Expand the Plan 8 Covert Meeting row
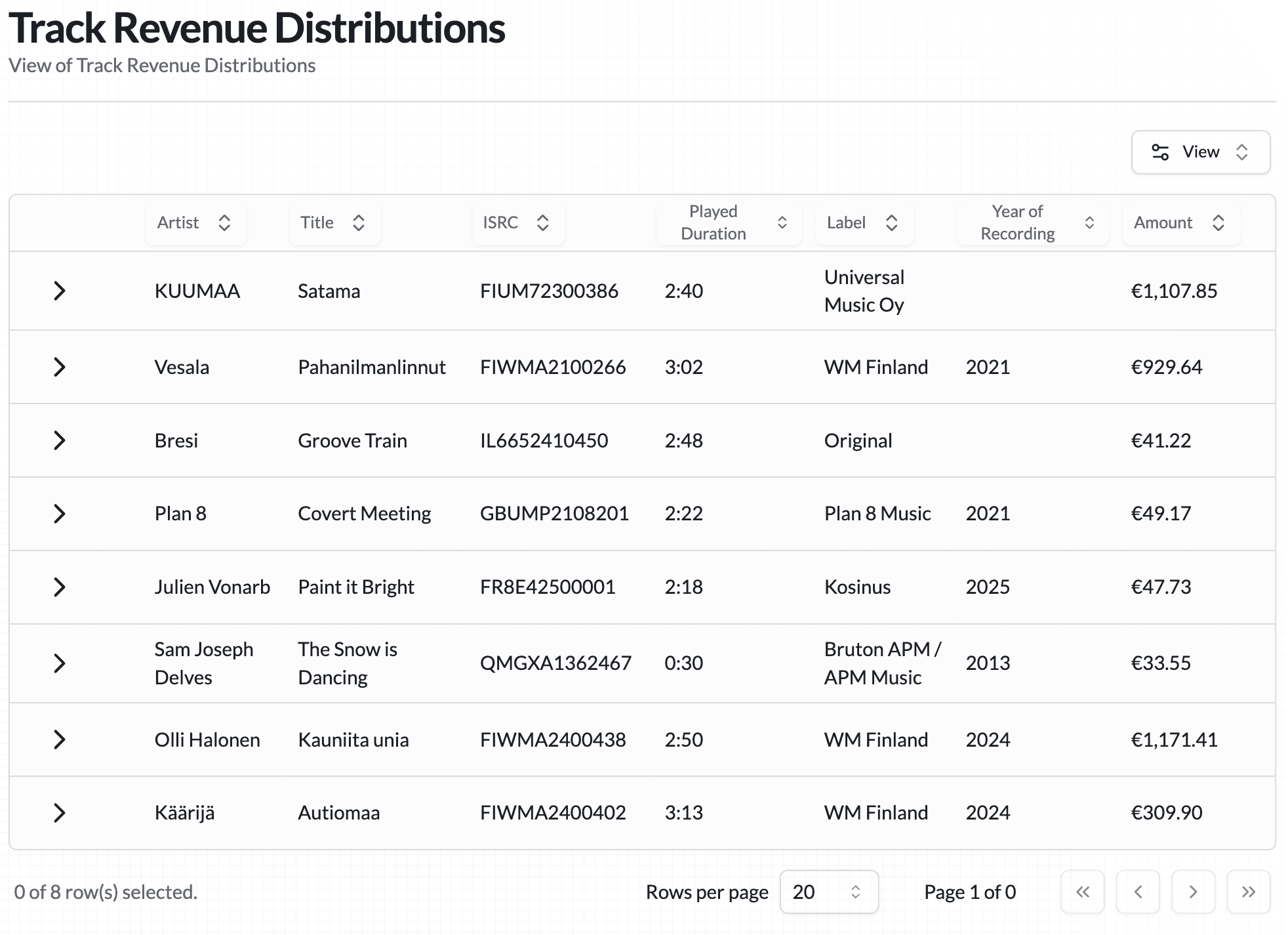 pos(59,514)
